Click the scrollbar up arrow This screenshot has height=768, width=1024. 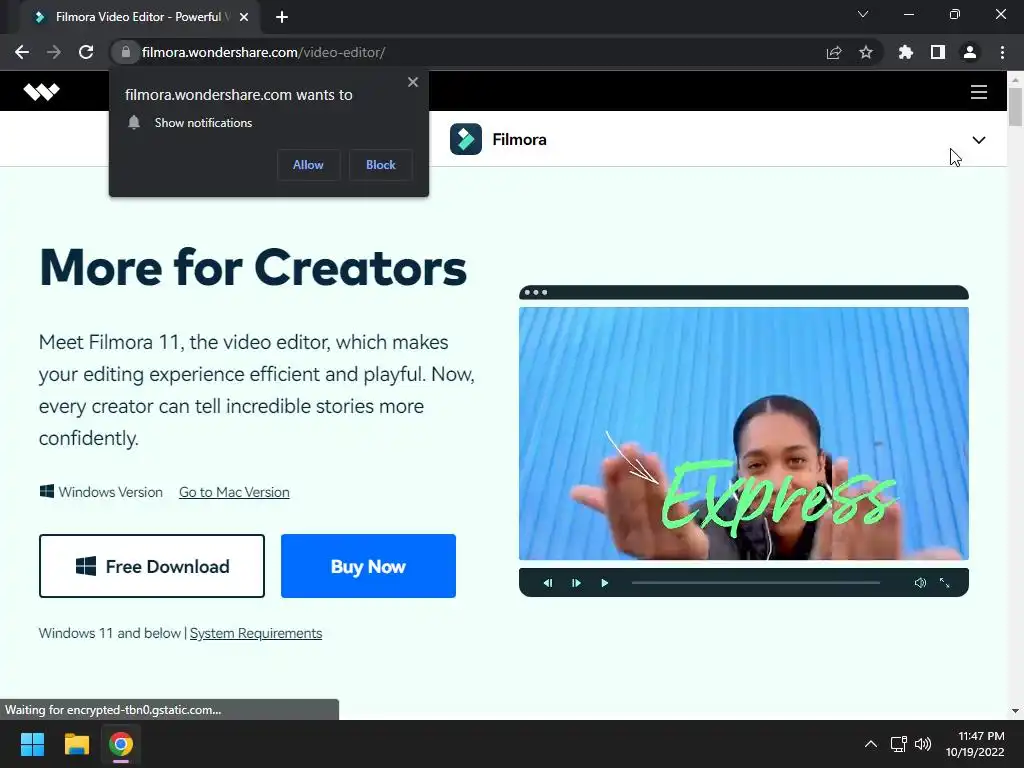pos(1015,79)
